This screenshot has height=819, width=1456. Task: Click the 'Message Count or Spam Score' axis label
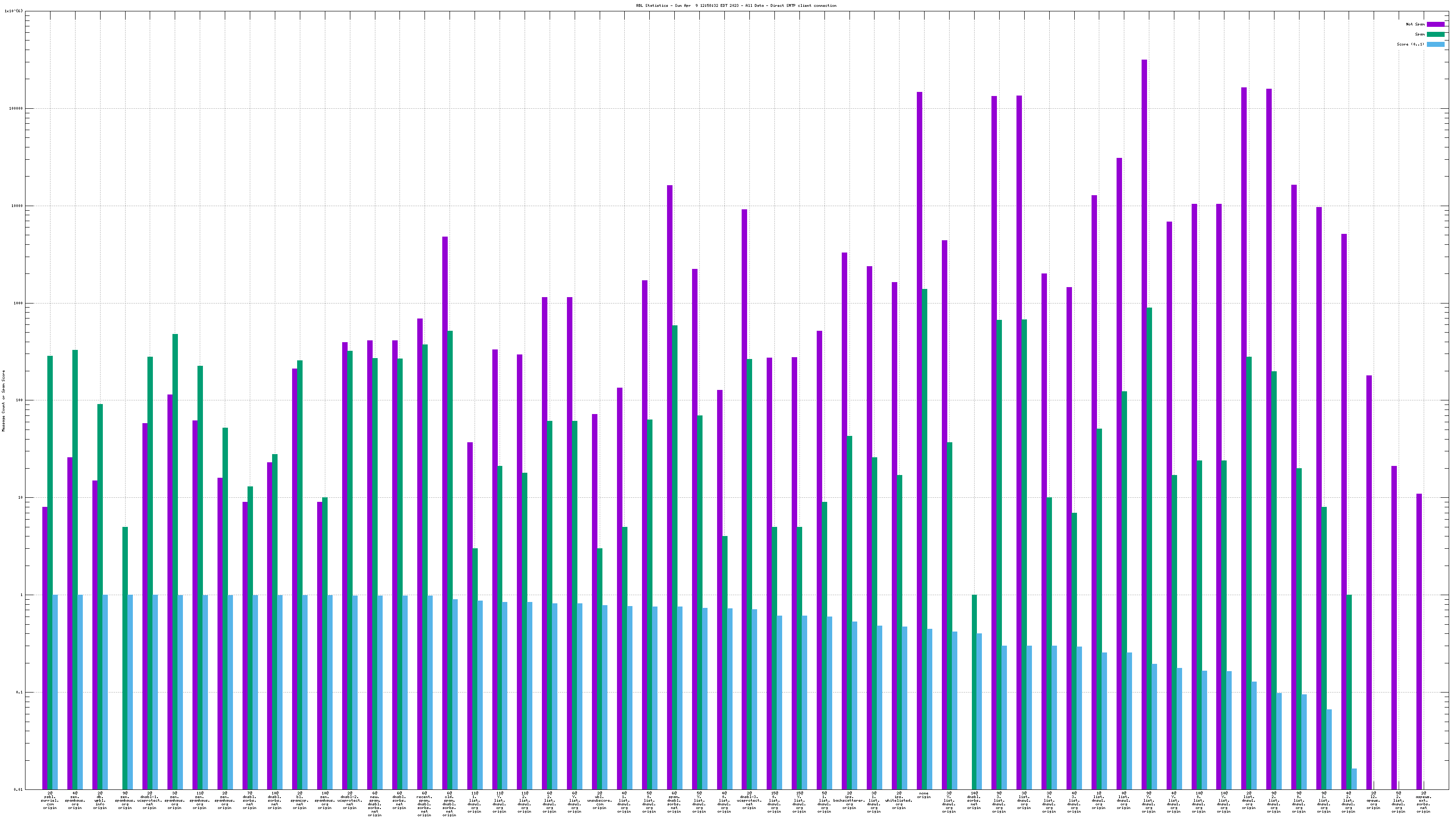pos(3,401)
